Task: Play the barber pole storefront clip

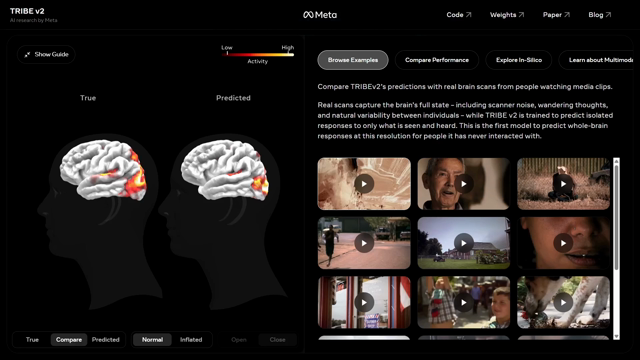Action: click(364, 302)
